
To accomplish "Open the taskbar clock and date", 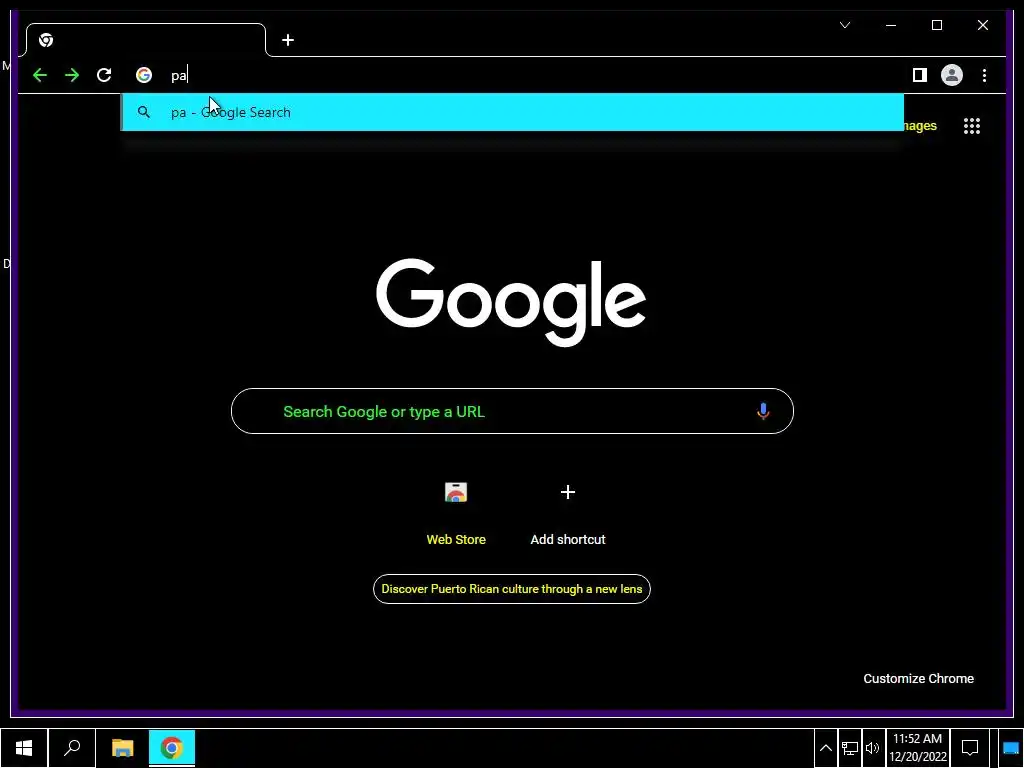I will [918, 748].
